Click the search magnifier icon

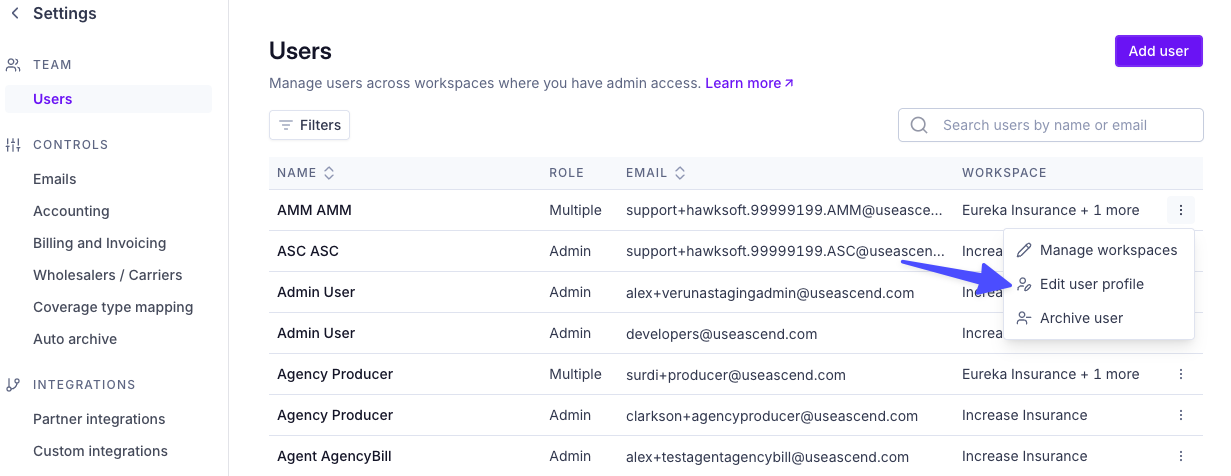tap(919, 125)
